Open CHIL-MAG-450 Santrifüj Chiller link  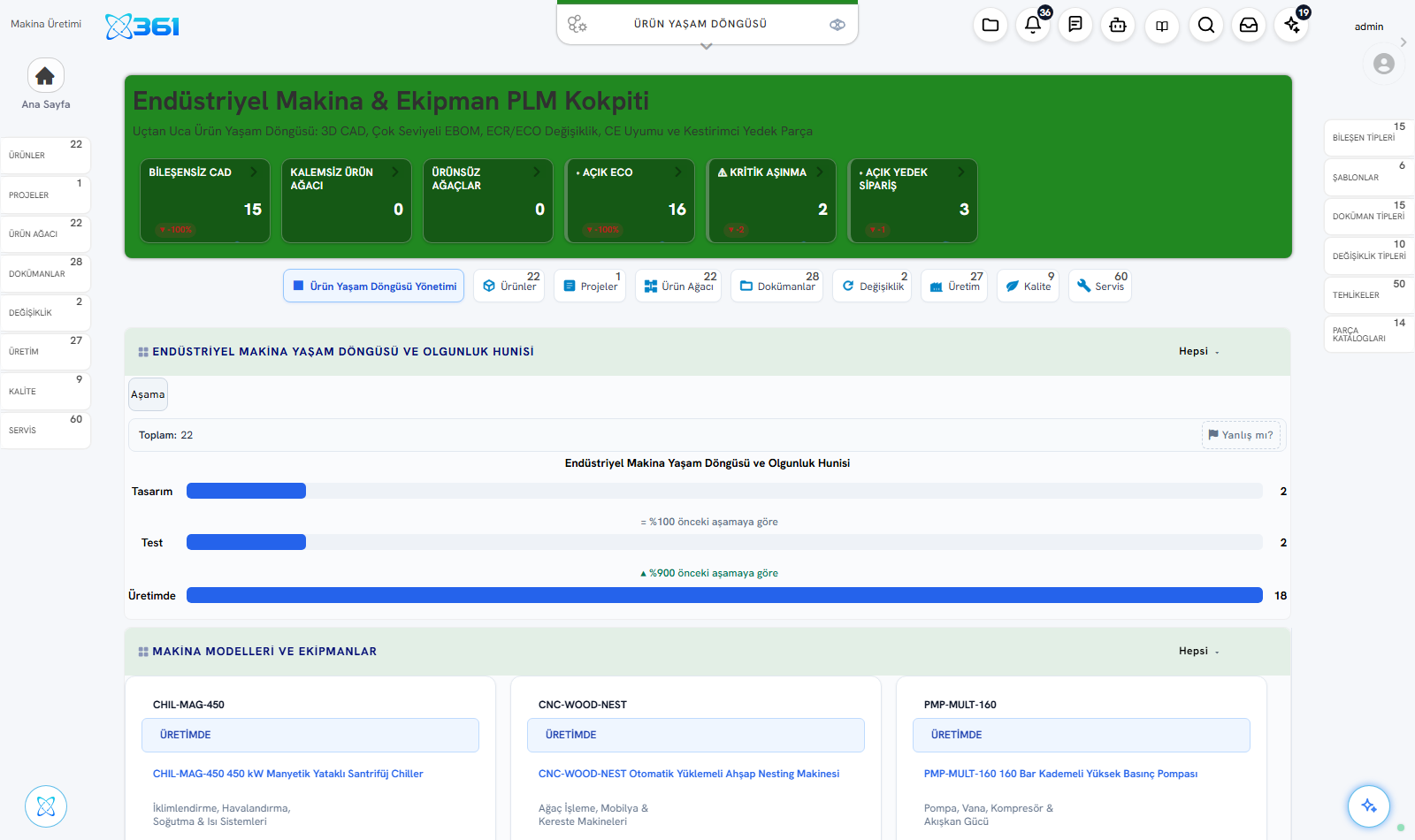[288, 774]
